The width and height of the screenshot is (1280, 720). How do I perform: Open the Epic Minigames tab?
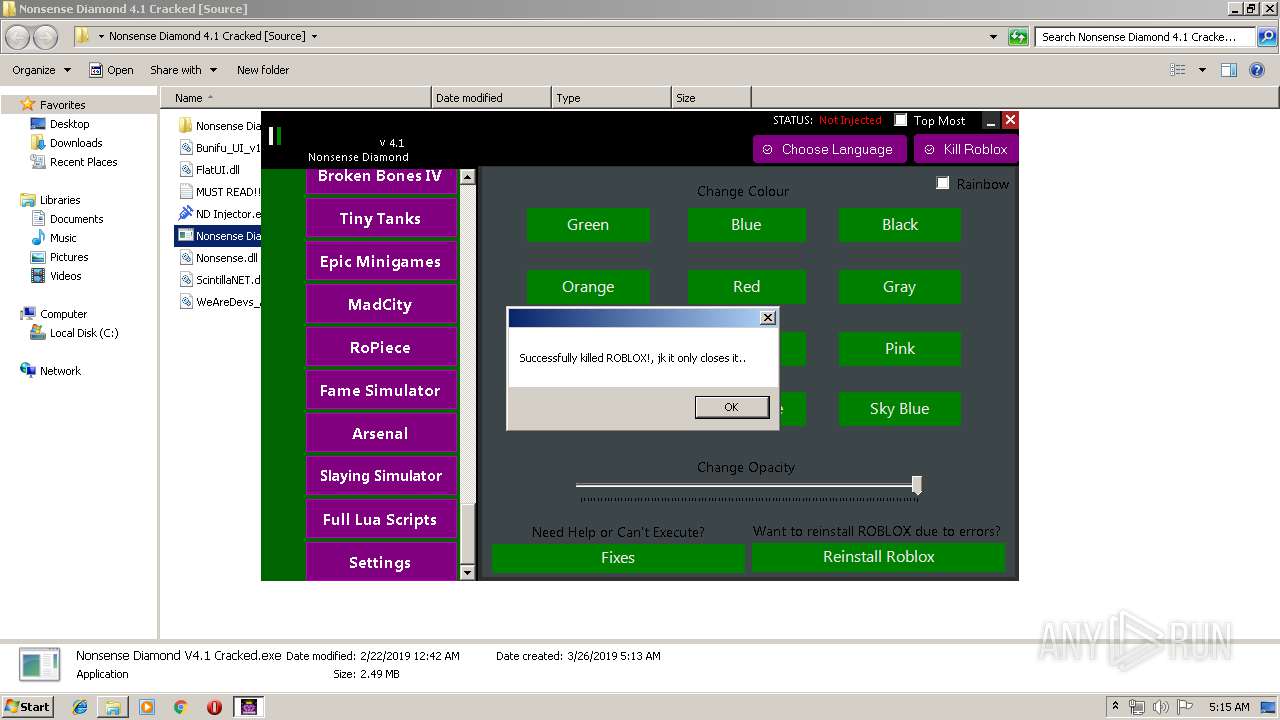click(380, 261)
